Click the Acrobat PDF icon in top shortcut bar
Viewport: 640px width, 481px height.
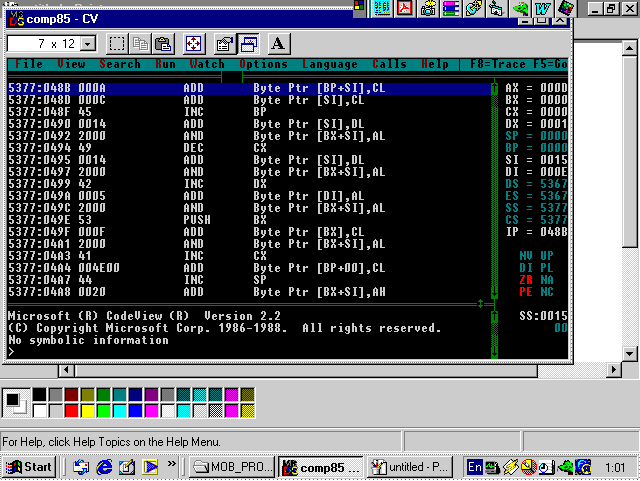(405, 8)
